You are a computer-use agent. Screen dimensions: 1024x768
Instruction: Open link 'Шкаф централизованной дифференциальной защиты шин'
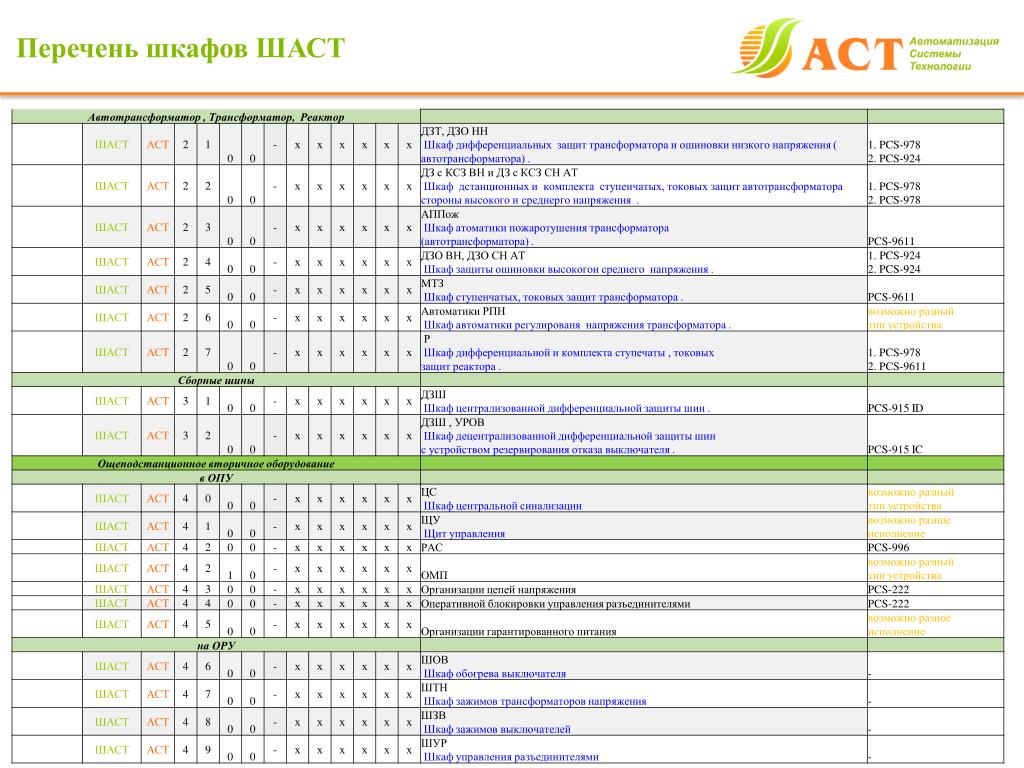[566, 409]
